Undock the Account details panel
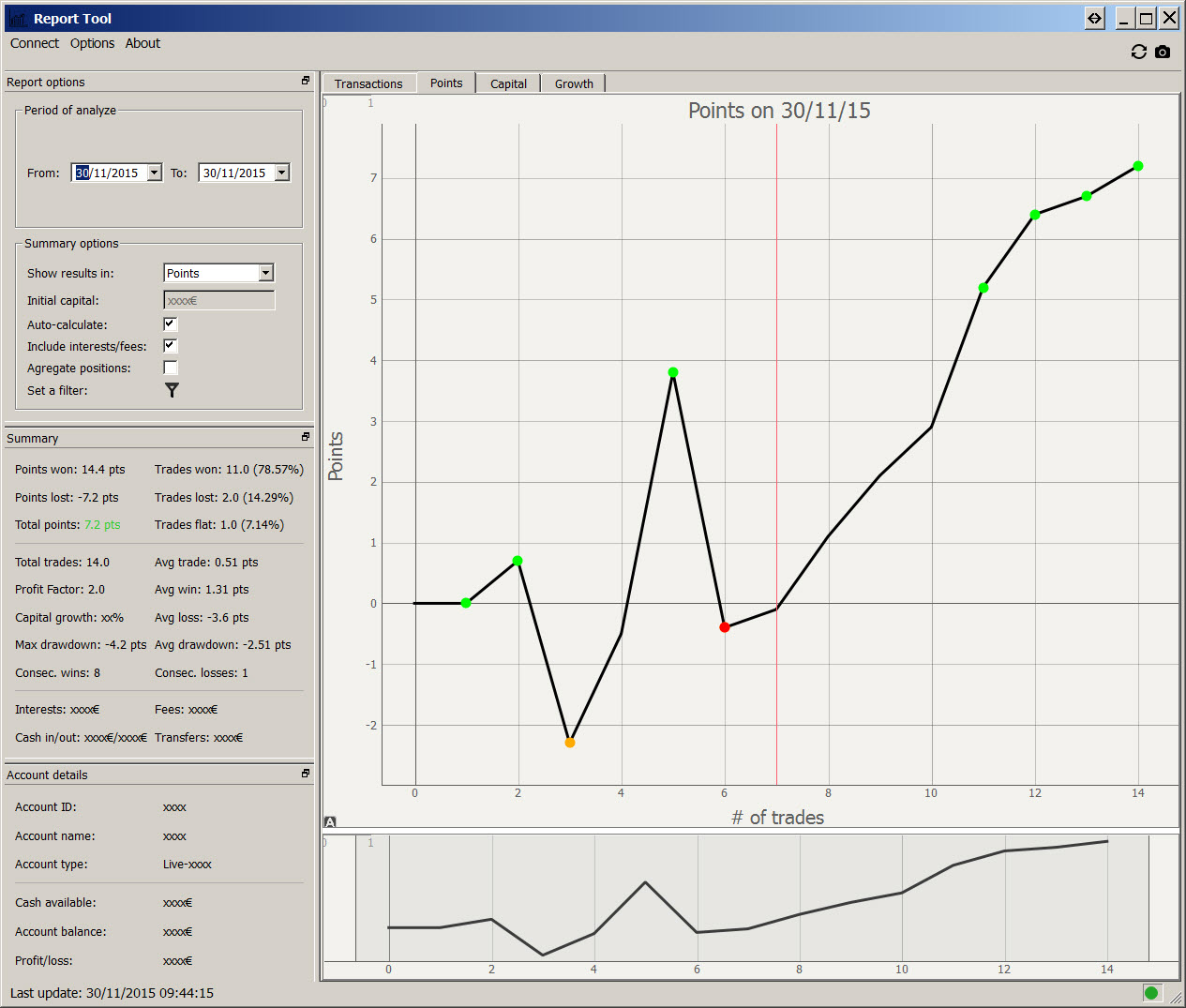The image size is (1186, 1008). pyautogui.click(x=306, y=774)
